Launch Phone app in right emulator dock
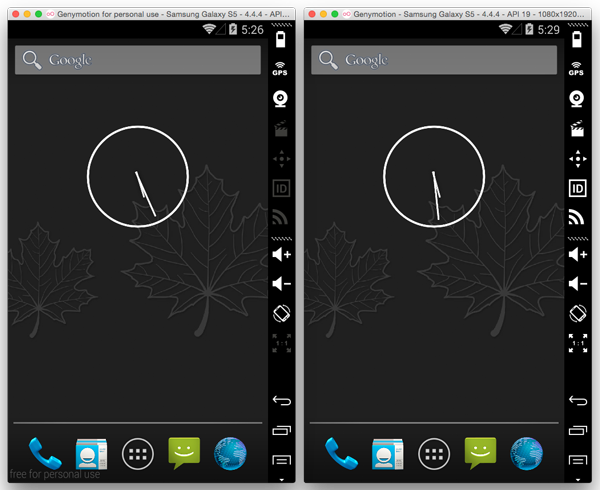Viewport: 600px width, 490px height. 341,453
